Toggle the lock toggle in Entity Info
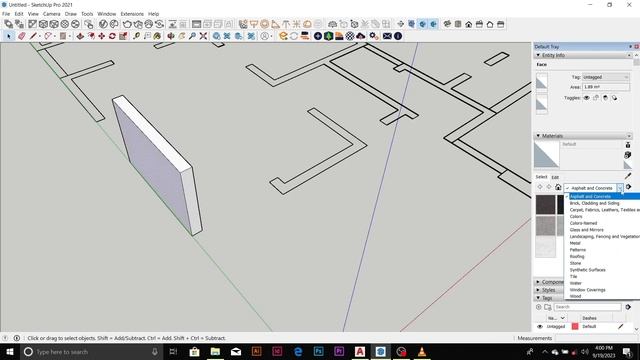Image resolution: width=640 pixels, height=360 pixels. coord(596,98)
